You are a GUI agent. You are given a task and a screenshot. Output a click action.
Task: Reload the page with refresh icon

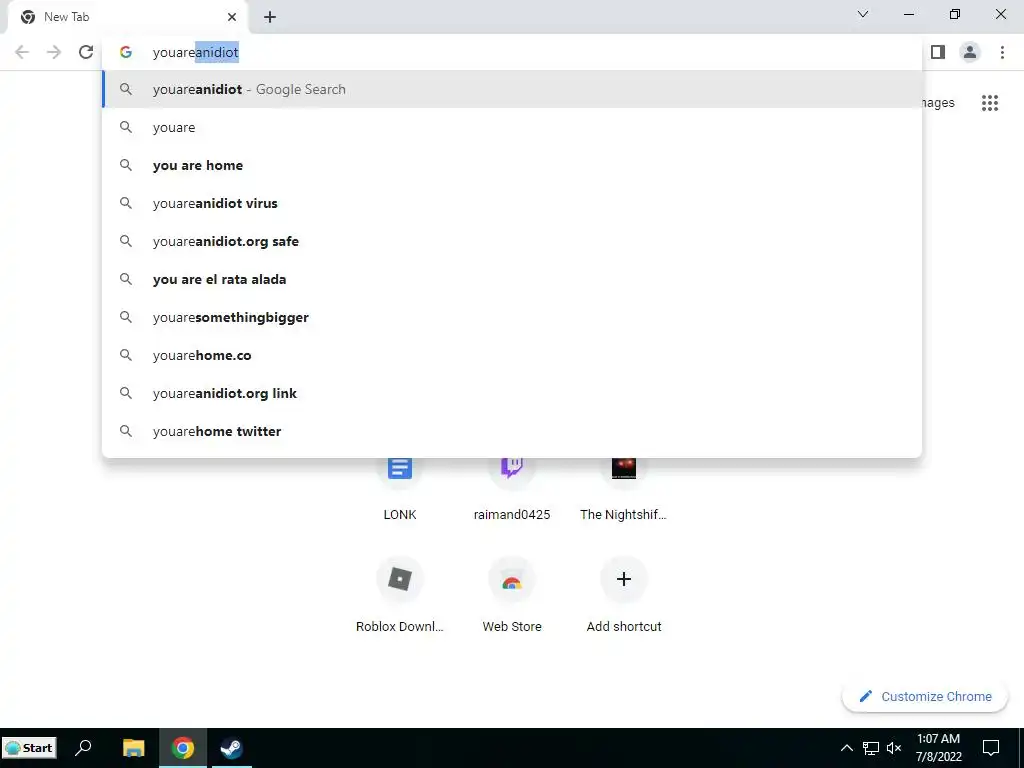[x=86, y=52]
